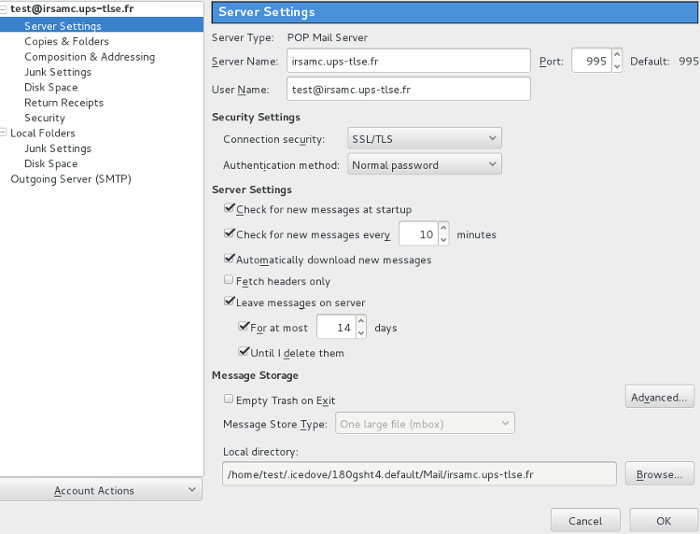Uncheck Leave messages on server
The width and height of the screenshot is (700, 534).
(230, 303)
